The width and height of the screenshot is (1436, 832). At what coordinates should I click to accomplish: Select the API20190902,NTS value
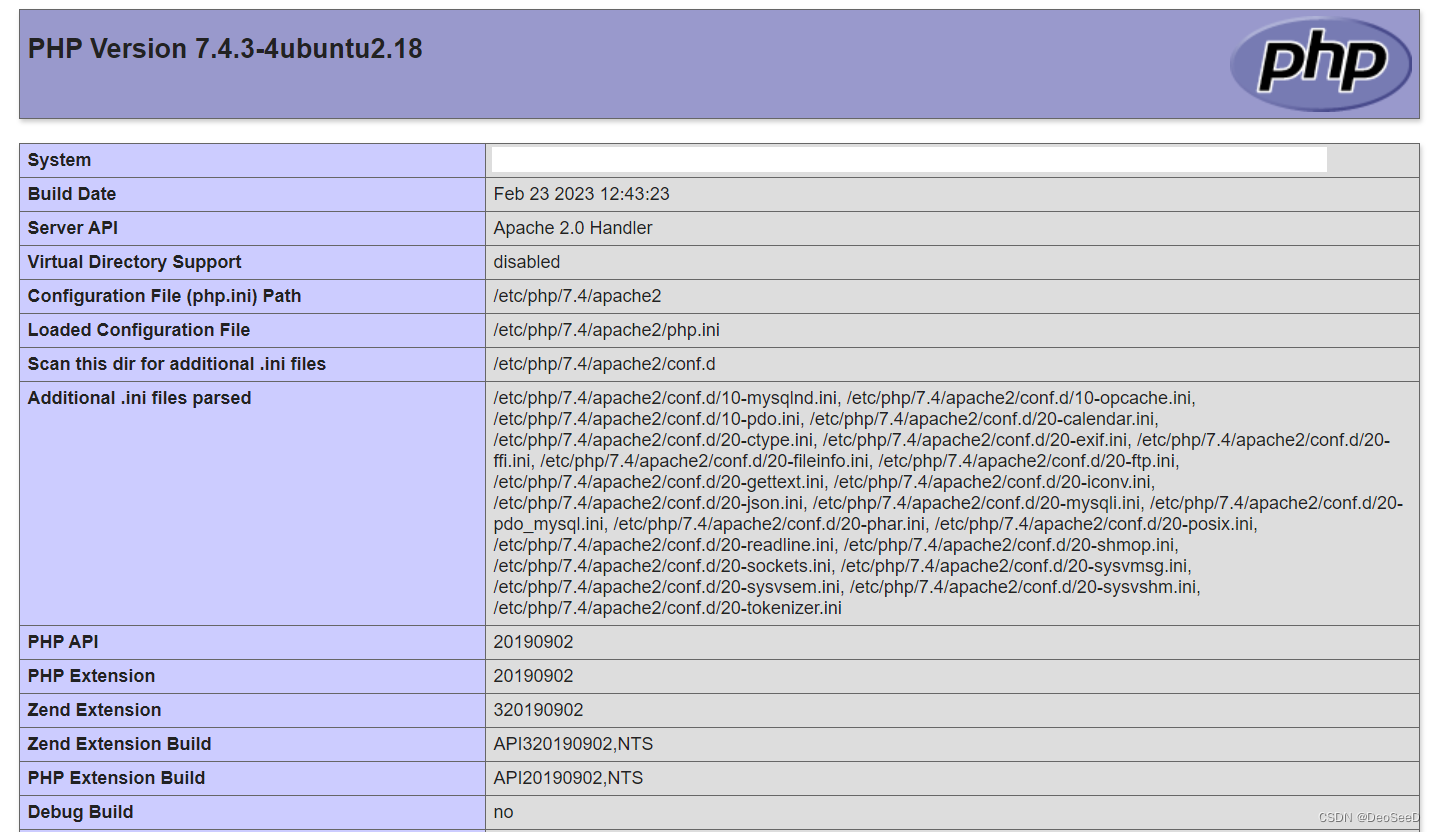pos(568,778)
